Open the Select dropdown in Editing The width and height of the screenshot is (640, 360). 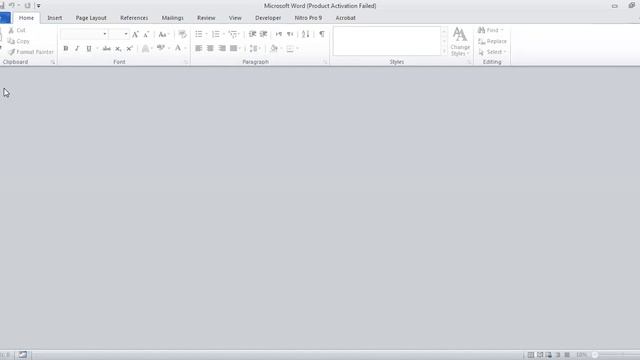click(492, 52)
